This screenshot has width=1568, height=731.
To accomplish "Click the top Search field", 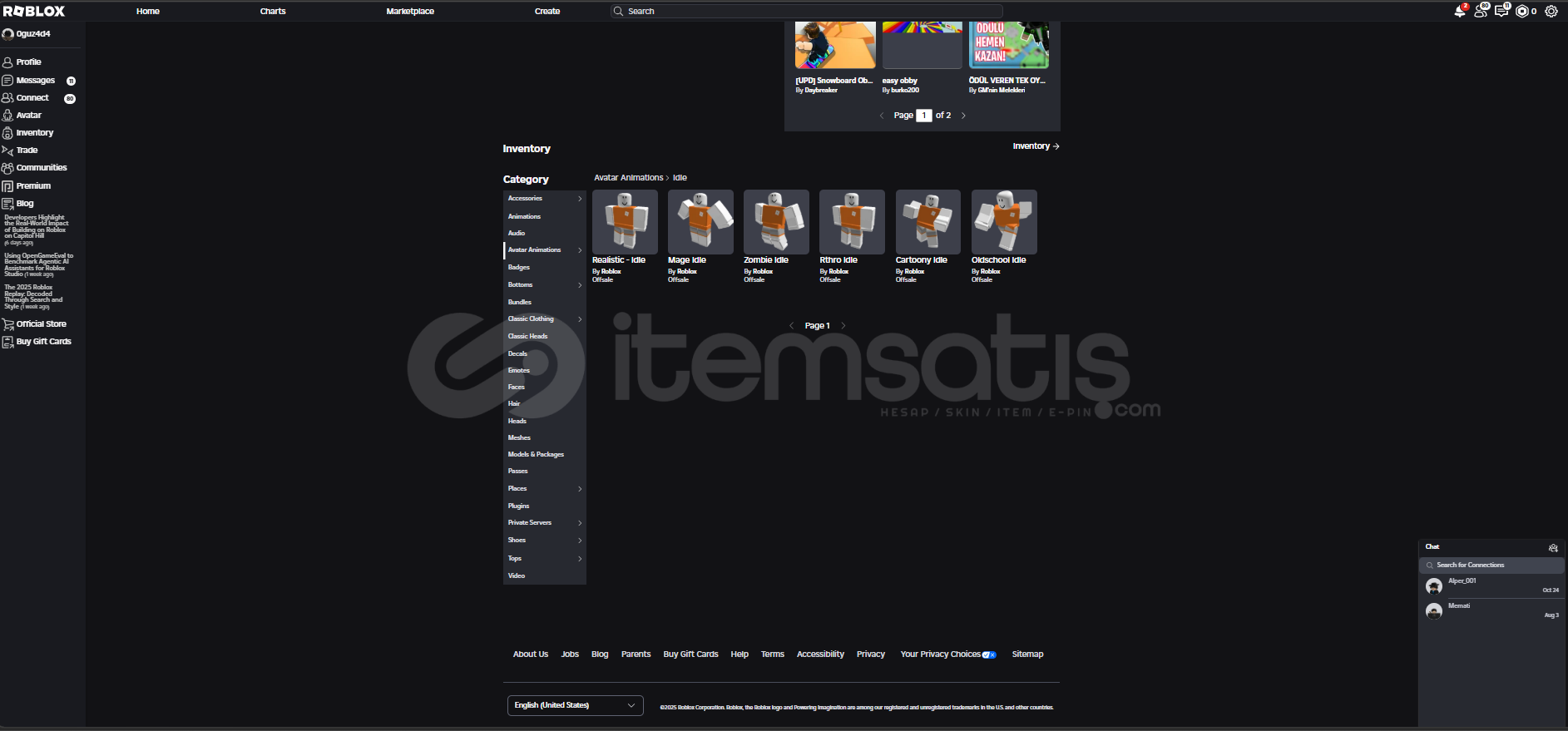I will 806,12.
